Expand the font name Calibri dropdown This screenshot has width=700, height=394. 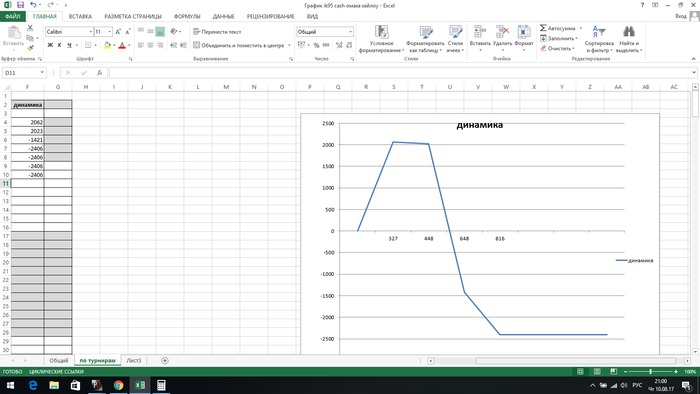coord(91,32)
